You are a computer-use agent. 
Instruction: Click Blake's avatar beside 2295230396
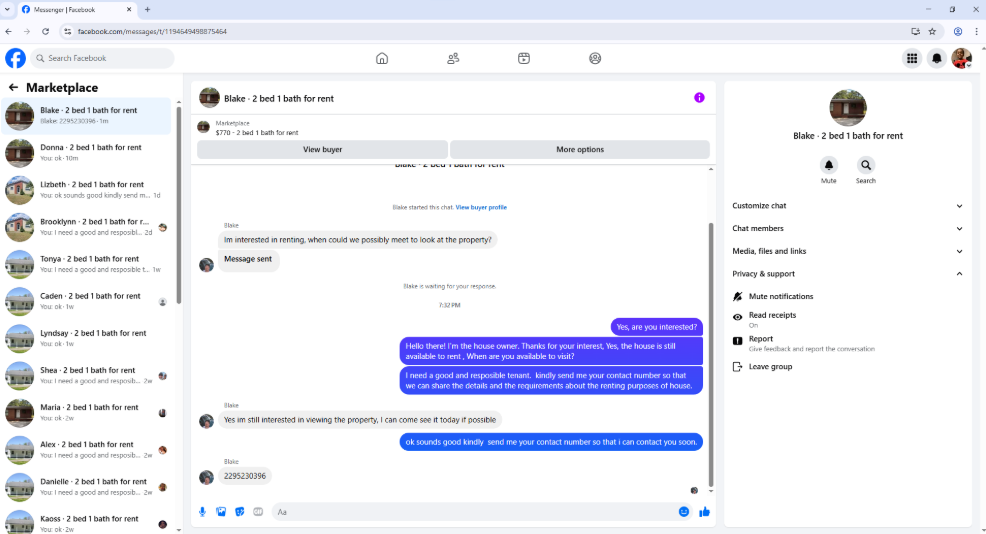(x=206, y=477)
